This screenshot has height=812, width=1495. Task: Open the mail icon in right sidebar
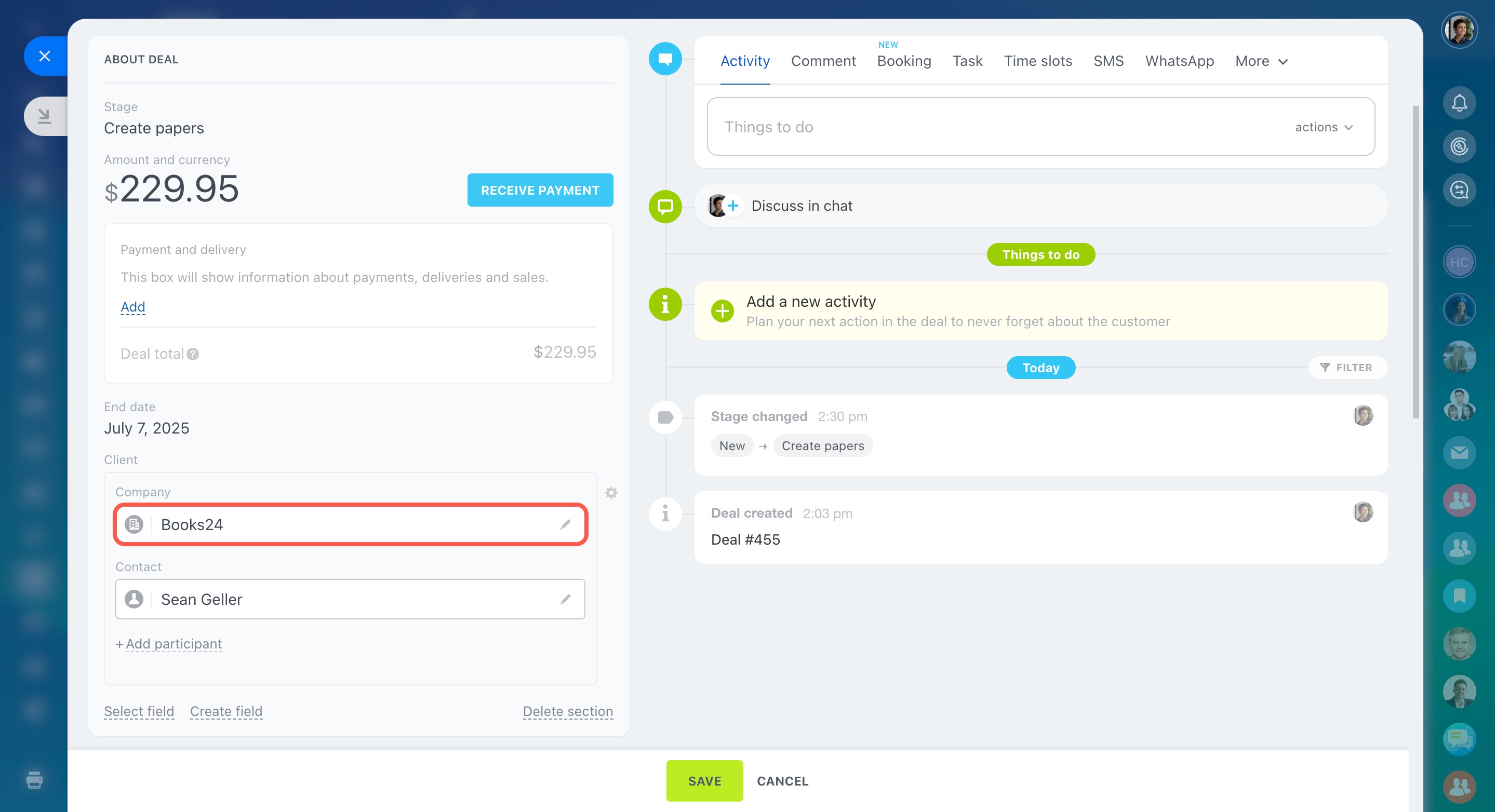coord(1459,452)
